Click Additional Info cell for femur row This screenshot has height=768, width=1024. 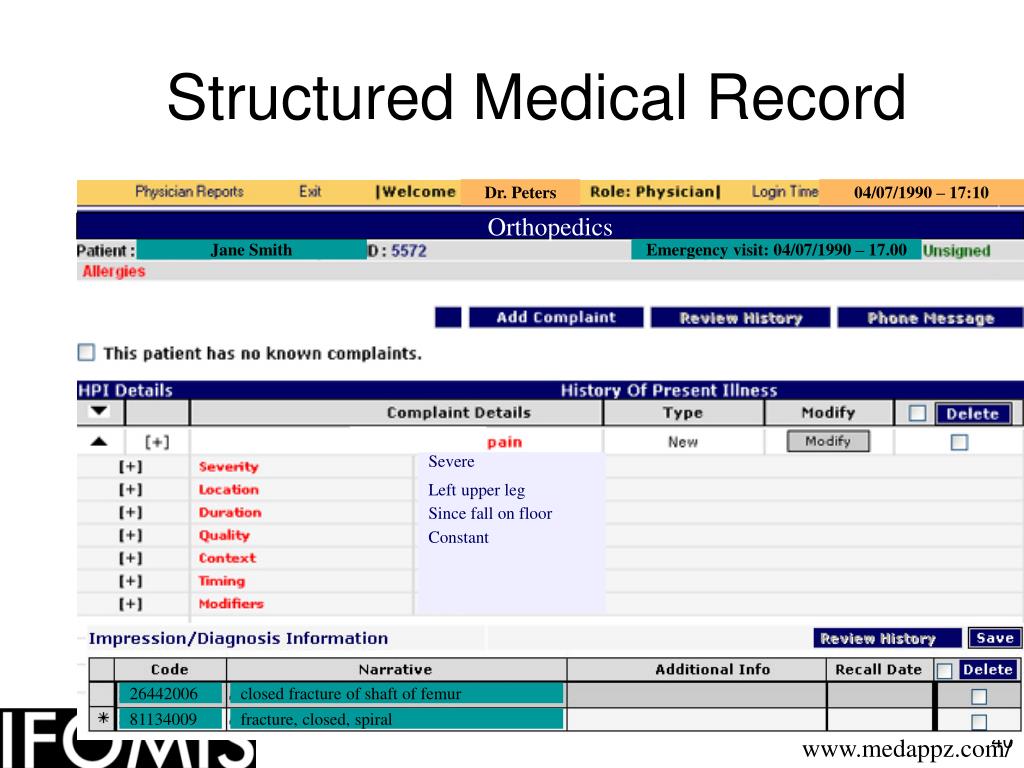(x=697, y=694)
